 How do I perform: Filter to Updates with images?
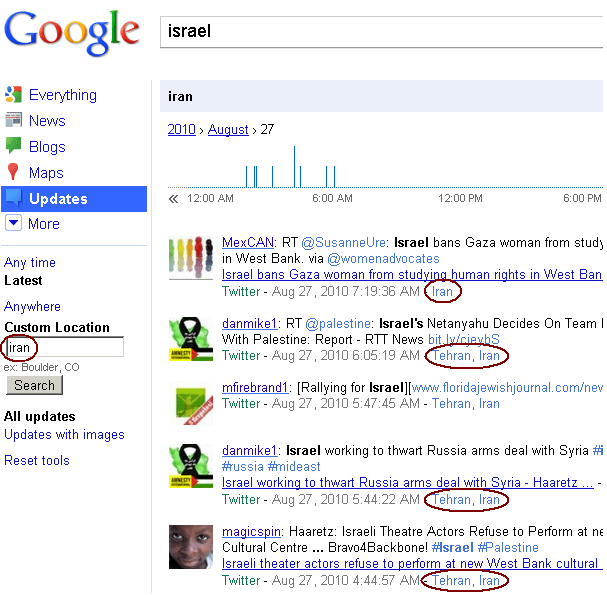pyautogui.click(x=64, y=434)
